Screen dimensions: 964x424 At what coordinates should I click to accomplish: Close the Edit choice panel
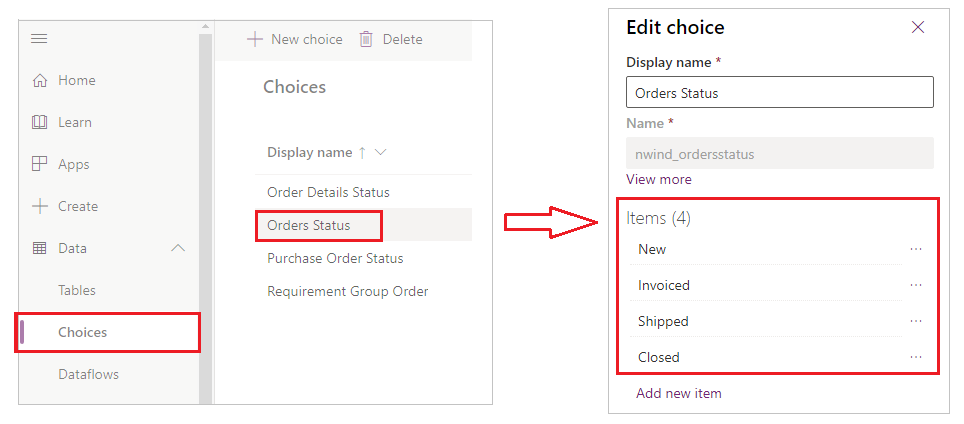pos(918,27)
